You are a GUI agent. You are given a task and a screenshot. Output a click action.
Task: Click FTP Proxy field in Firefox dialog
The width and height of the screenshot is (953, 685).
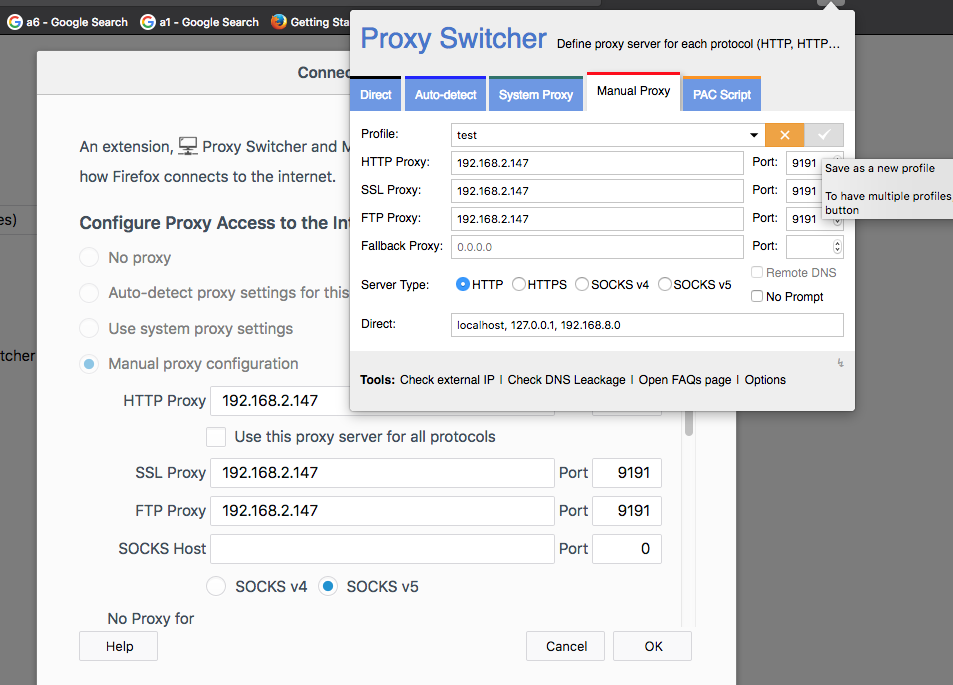[x=382, y=511]
